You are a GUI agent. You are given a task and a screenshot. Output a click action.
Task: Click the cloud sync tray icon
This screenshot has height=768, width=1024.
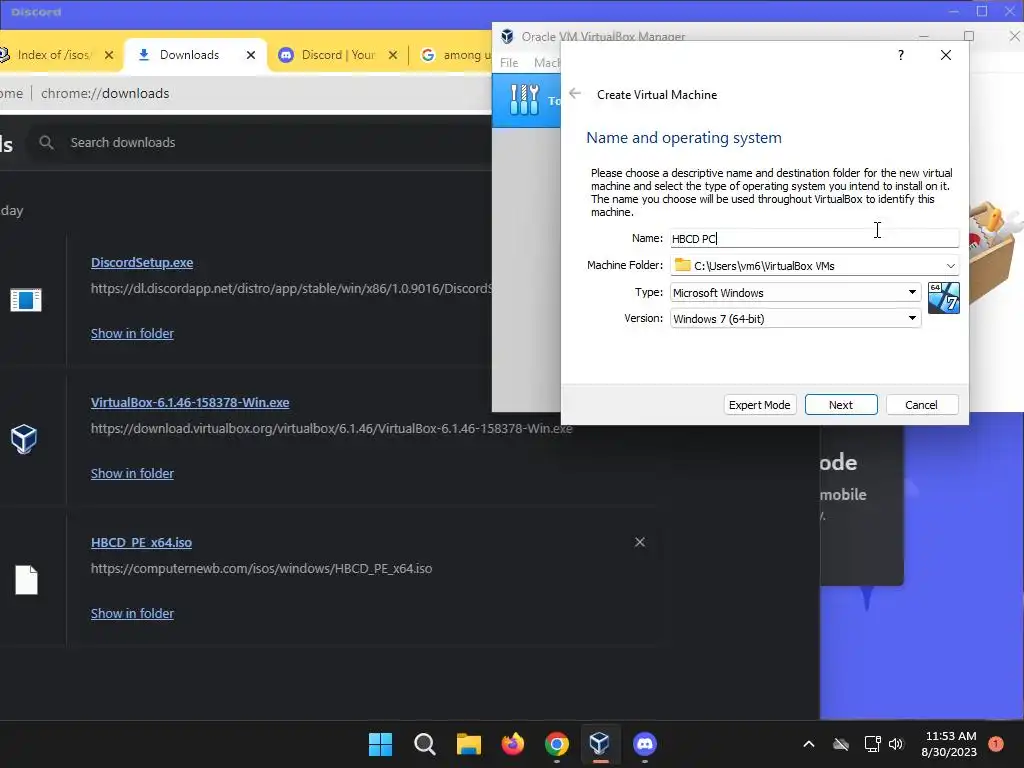[x=841, y=744]
